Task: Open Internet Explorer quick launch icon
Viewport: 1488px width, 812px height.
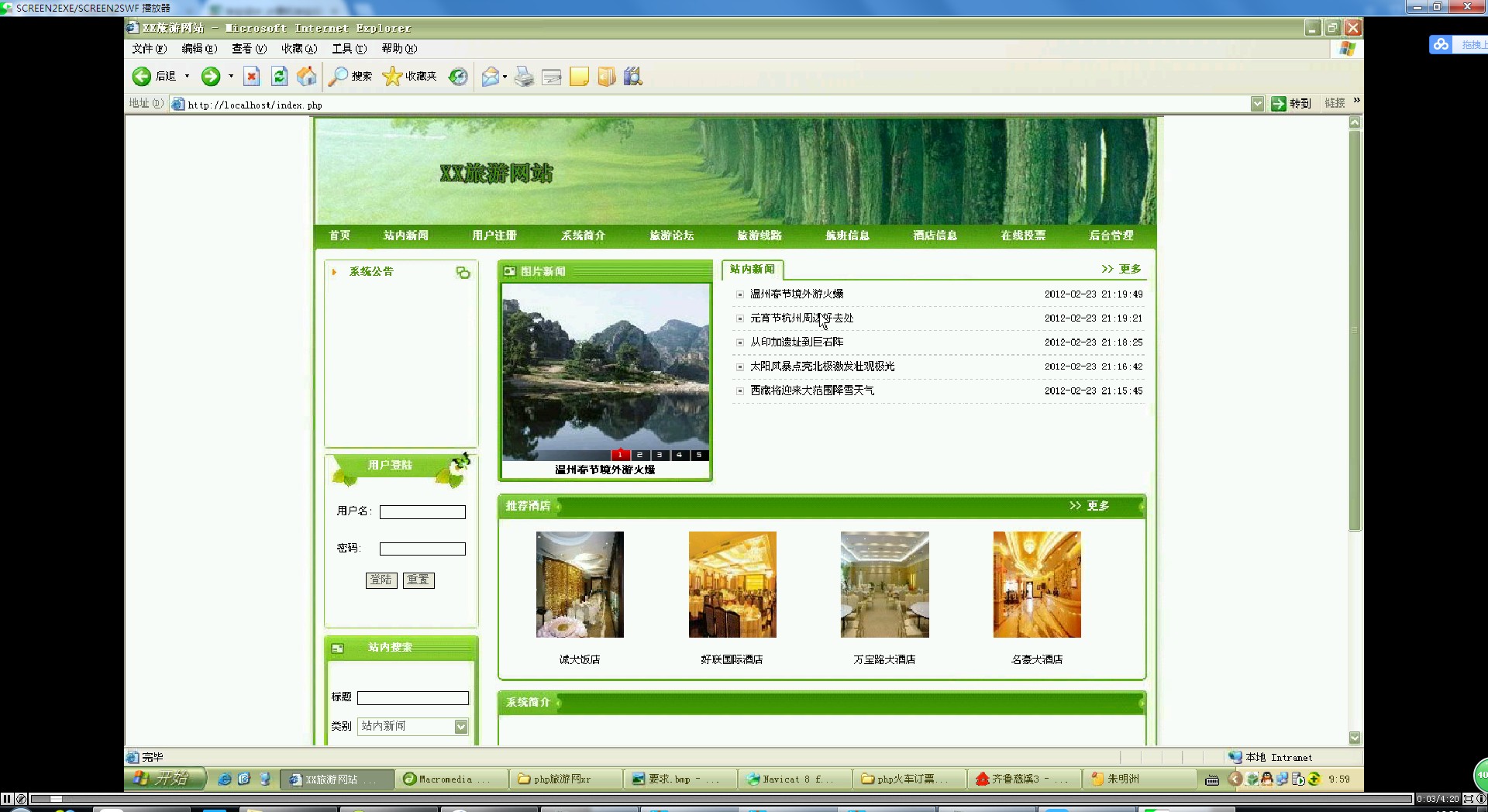Action: tap(225, 779)
